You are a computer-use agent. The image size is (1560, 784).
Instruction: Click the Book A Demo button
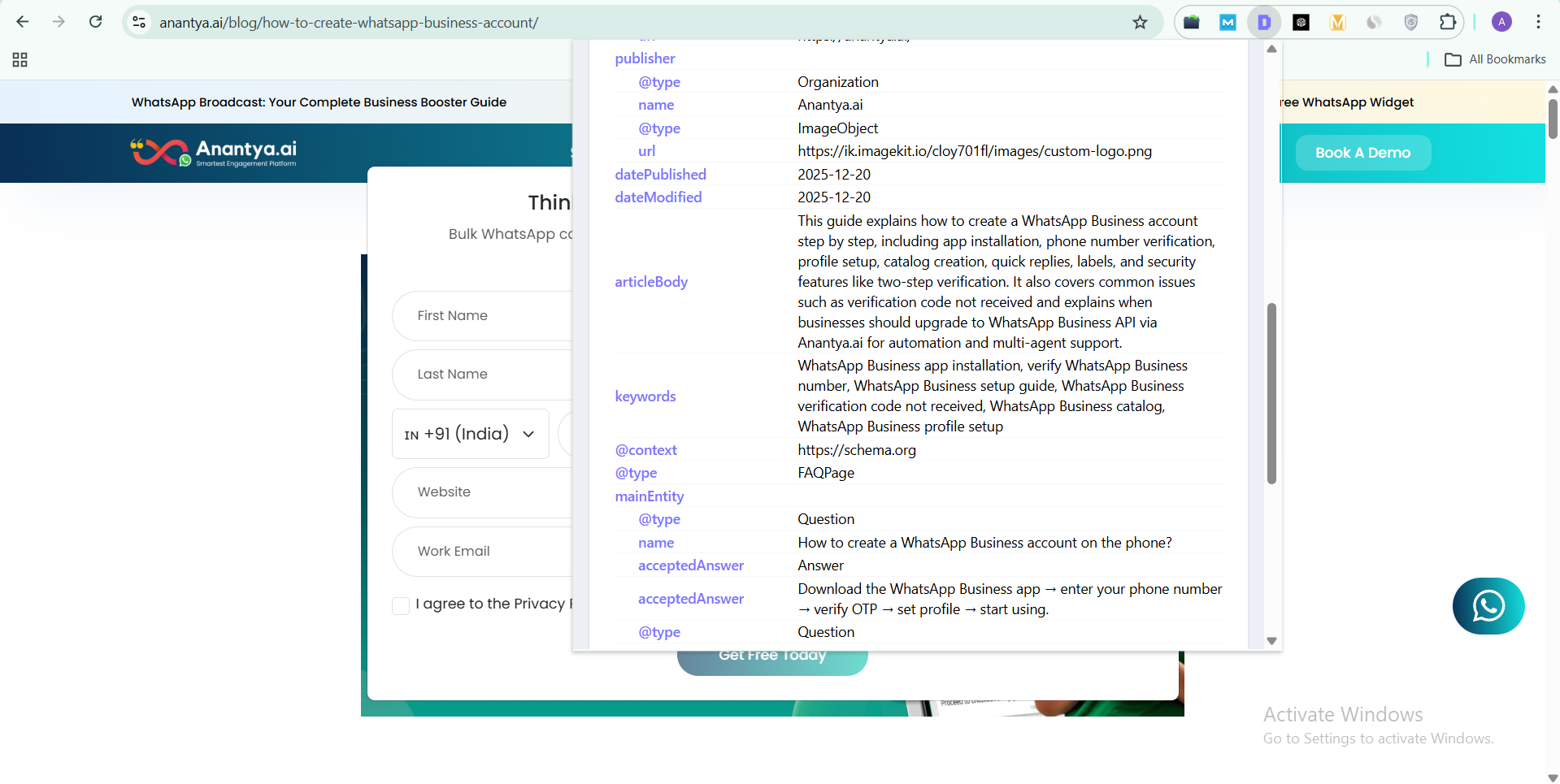(x=1363, y=153)
